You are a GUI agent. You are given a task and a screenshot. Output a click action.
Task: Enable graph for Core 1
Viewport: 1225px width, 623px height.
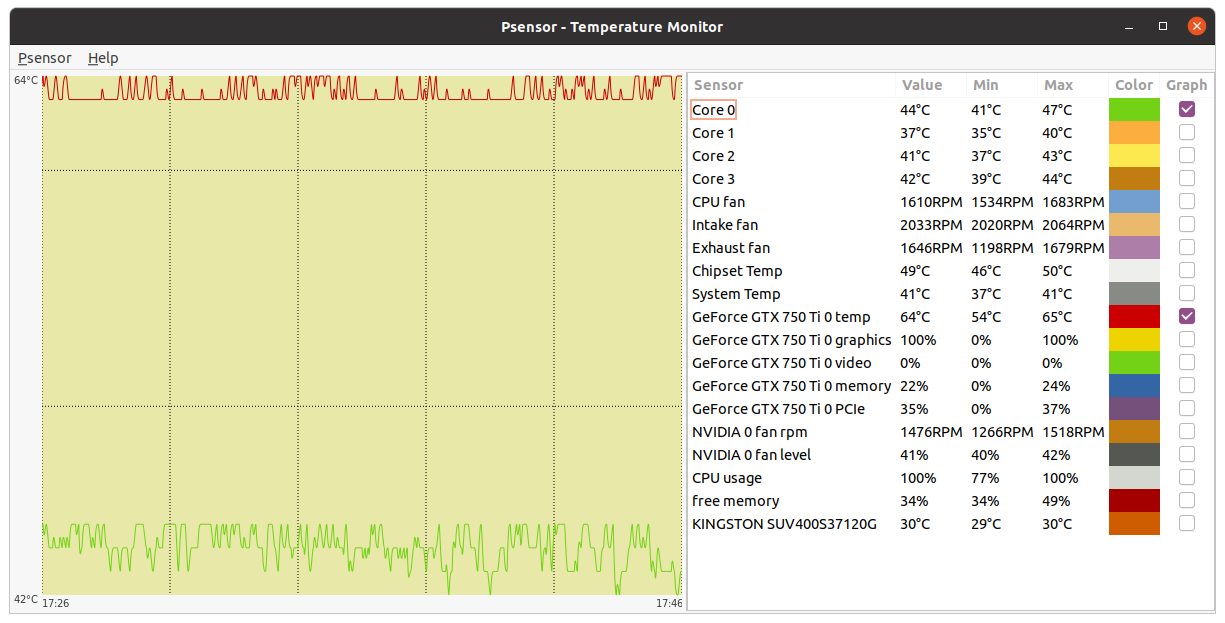coord(1186,132)
